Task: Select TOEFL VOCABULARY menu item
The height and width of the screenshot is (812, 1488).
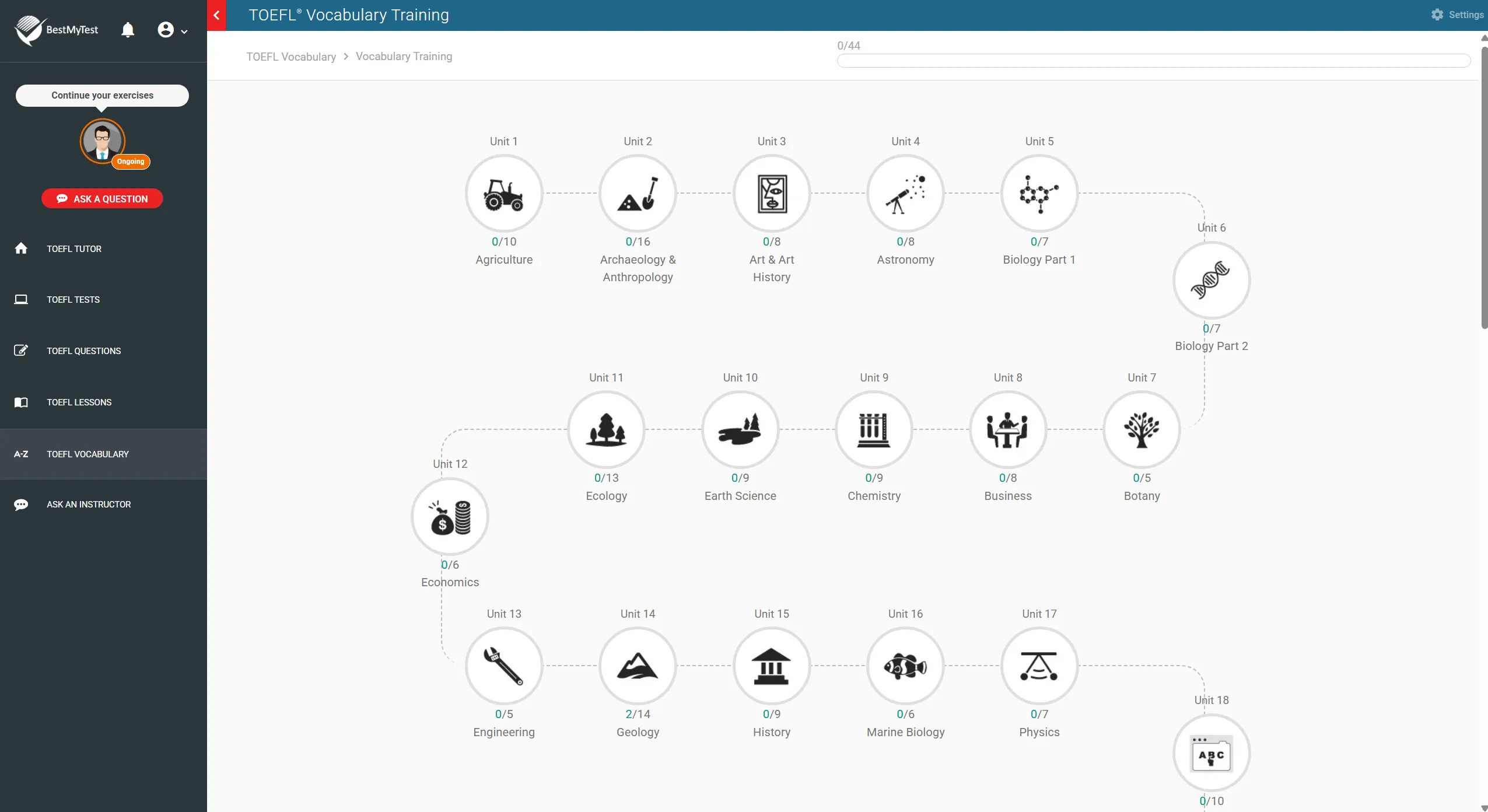Action: (103, 454)
